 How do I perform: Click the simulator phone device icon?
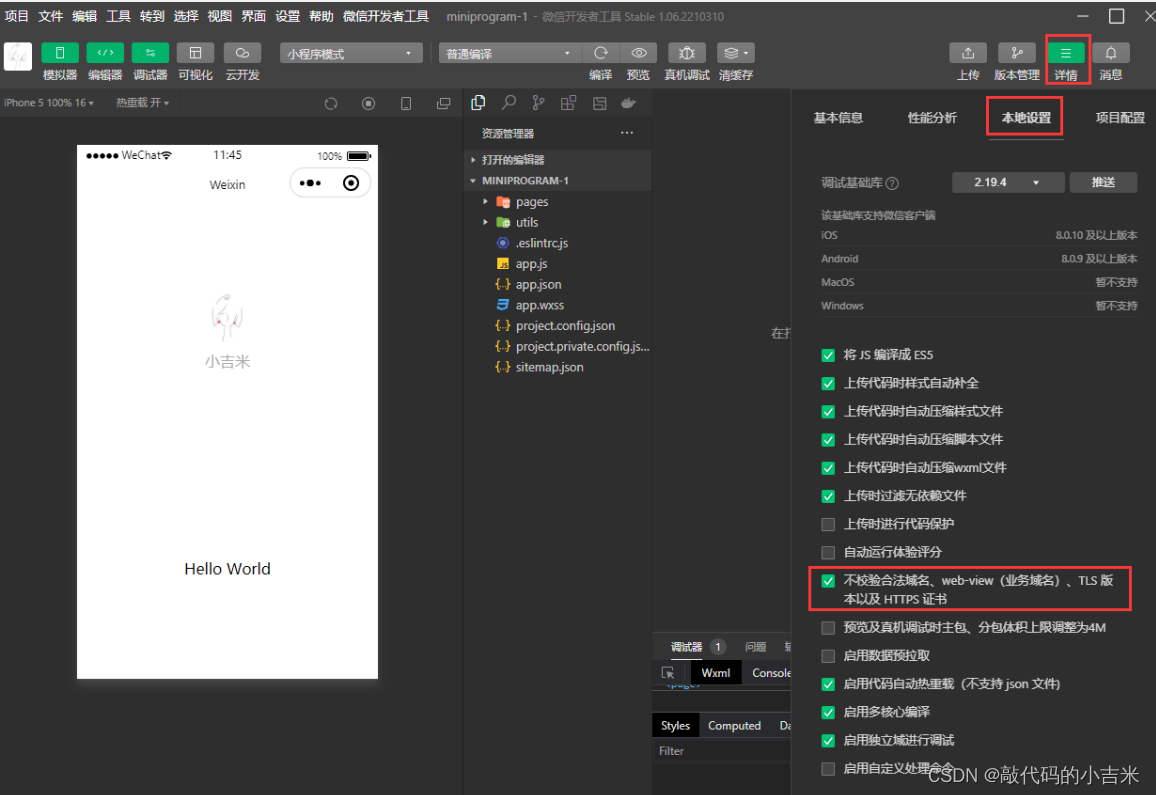tap(406, 104)
